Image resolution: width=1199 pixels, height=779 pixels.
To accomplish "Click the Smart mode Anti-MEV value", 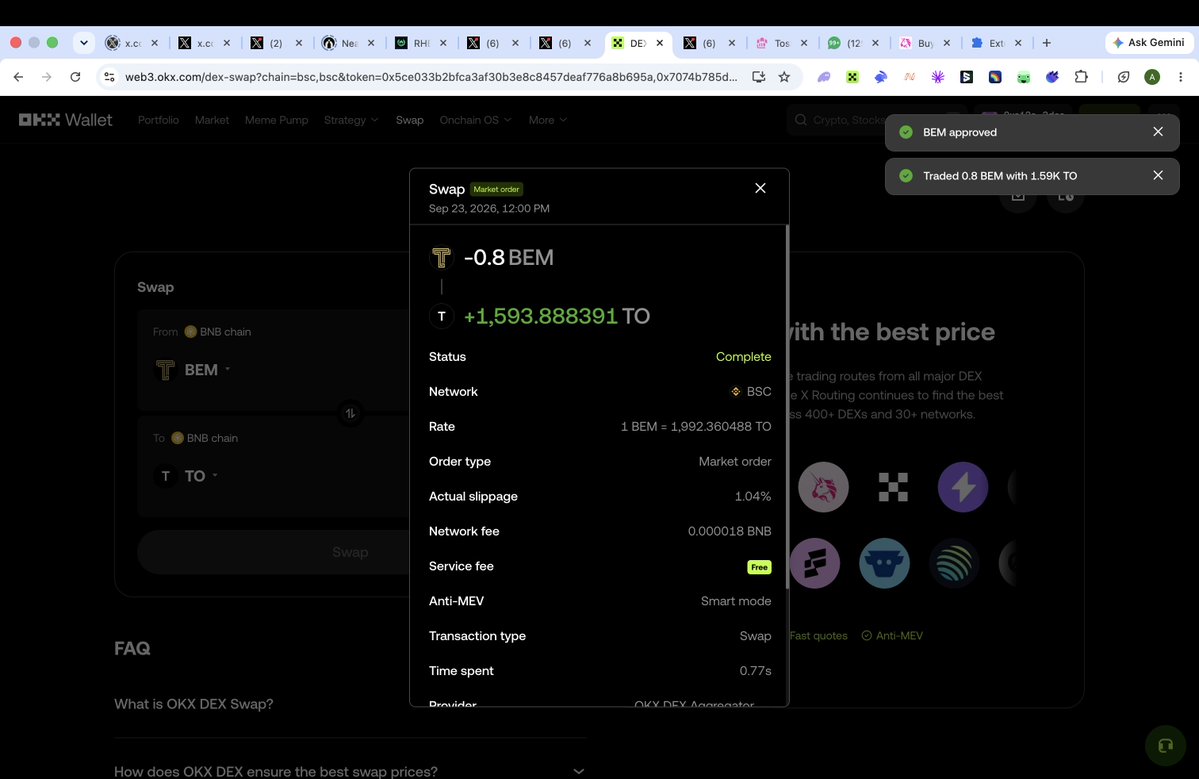I will click(736, 601).
